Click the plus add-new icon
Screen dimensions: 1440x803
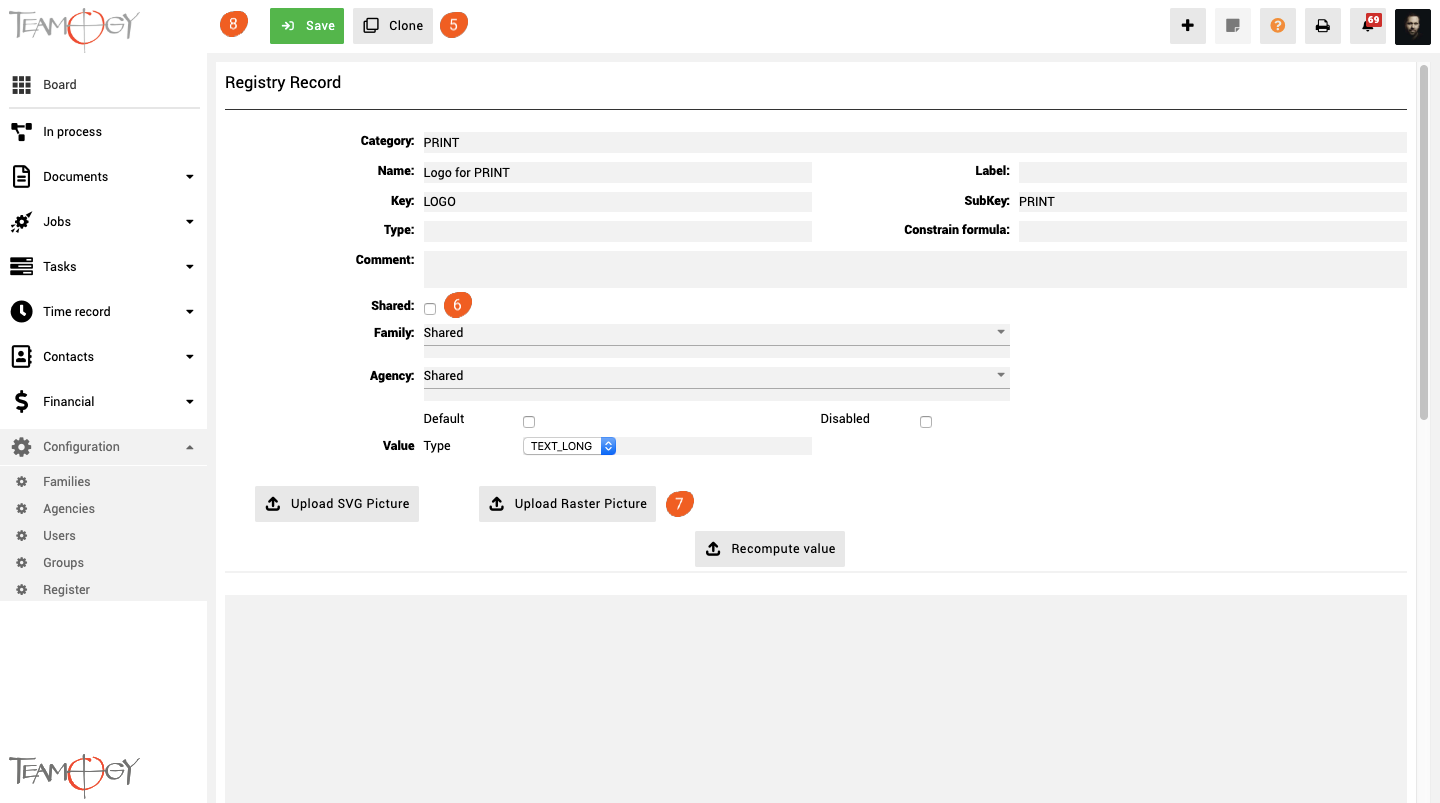pyautogui.click(x=1187, y=26)
